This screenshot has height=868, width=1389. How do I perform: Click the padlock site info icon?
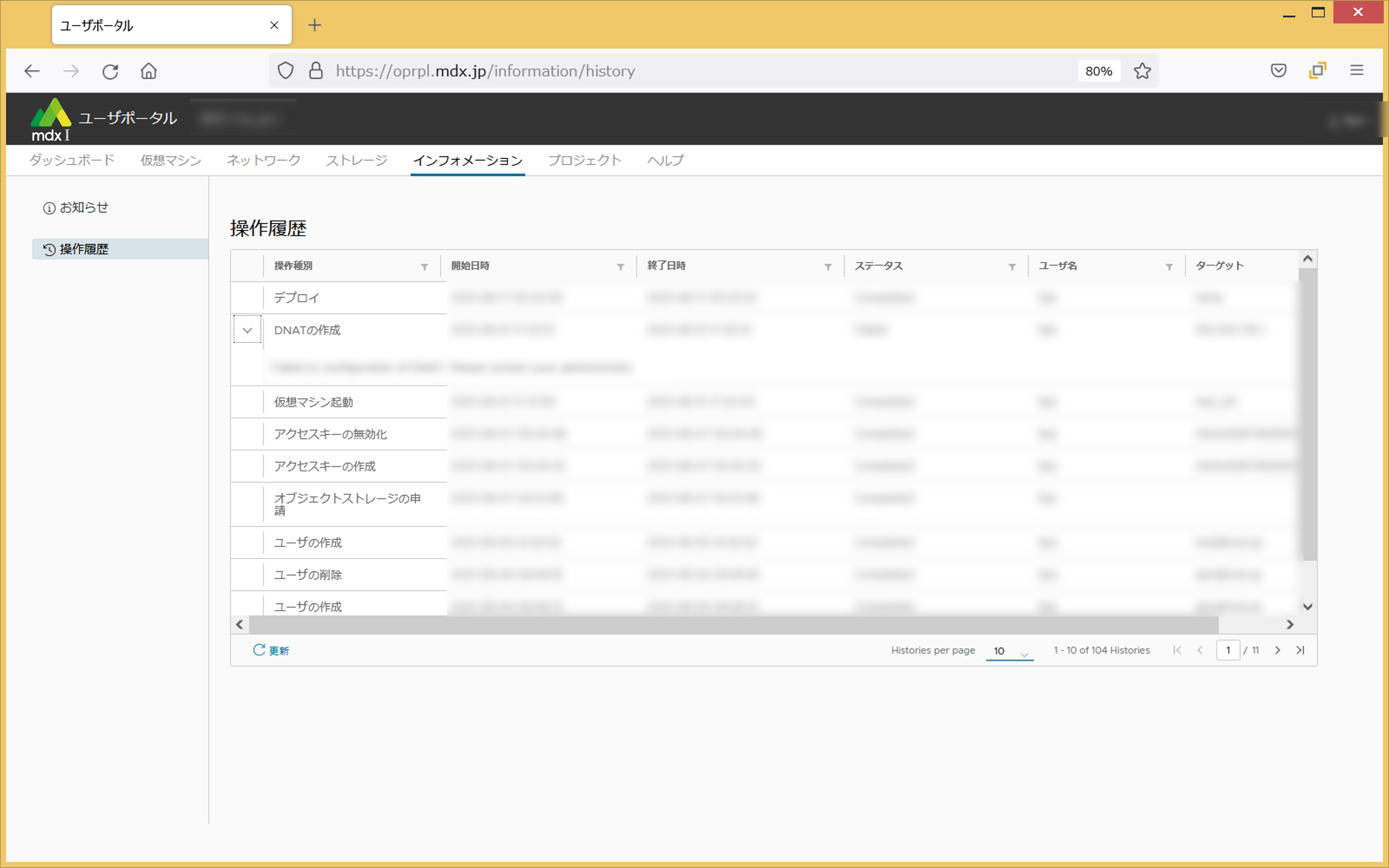(316, 70)
